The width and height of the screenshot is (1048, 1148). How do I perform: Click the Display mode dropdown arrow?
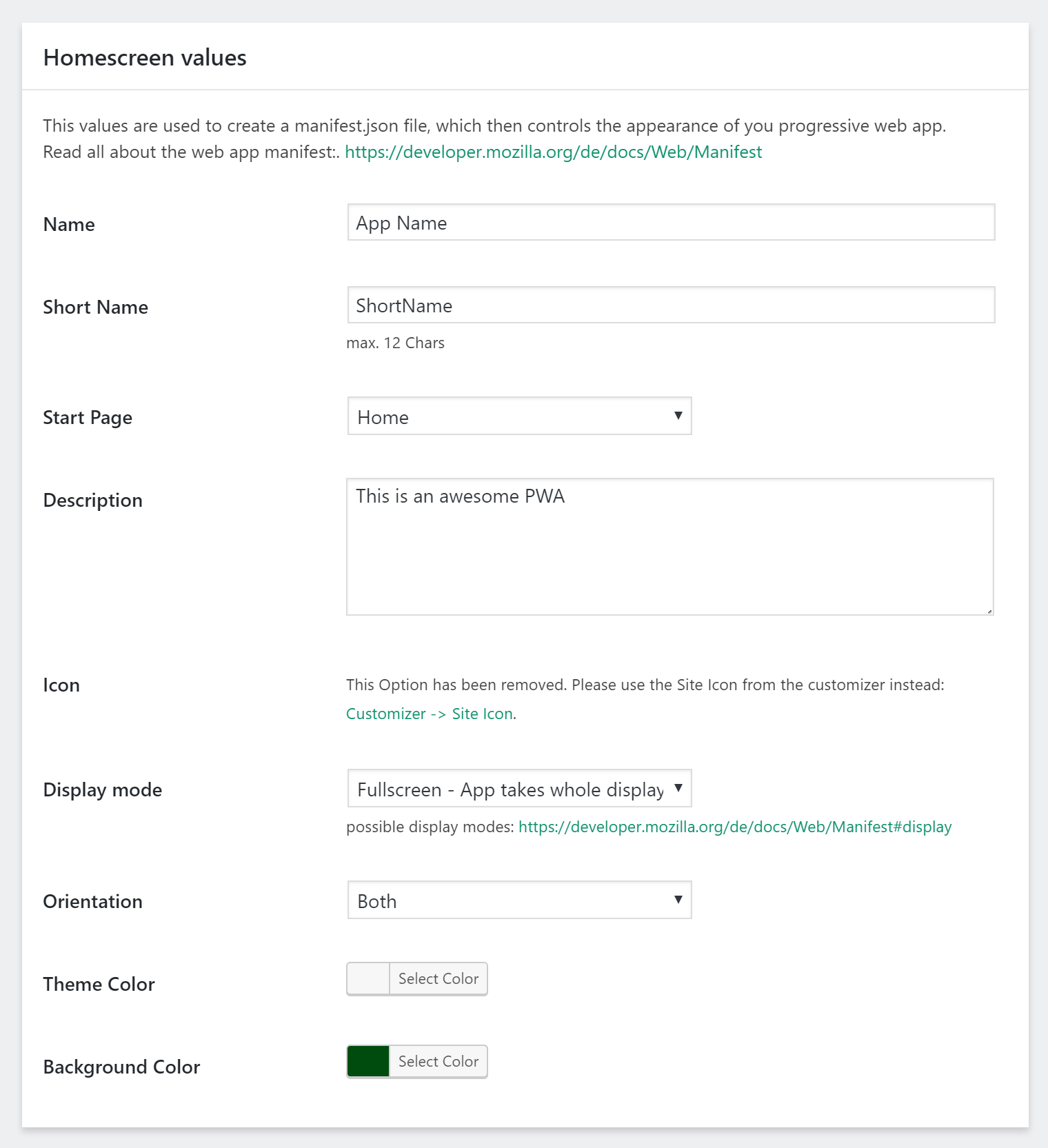tap(678, 788)
